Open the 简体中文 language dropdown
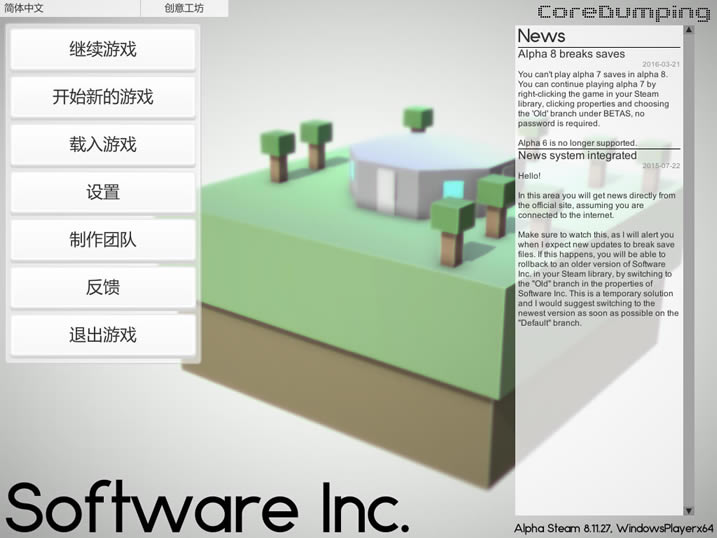Viewport: 717px width, 538px height. tap(70, 8)
